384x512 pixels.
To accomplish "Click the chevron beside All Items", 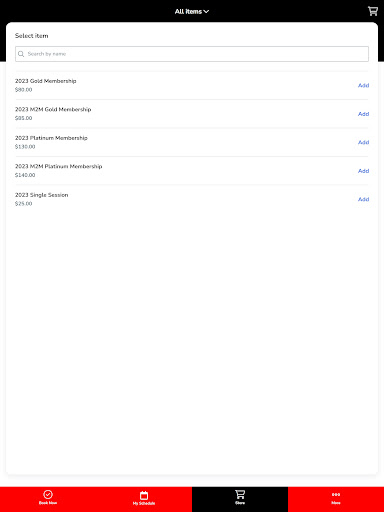I will [x=206, y=12].
